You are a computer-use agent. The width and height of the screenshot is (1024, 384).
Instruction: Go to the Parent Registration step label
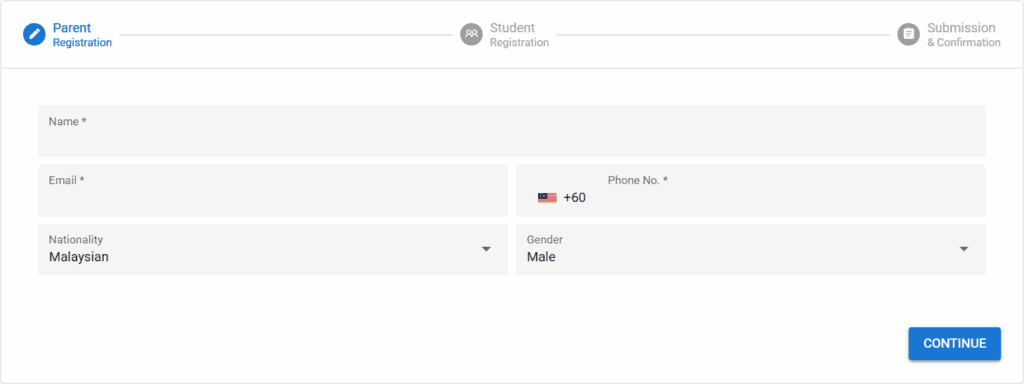[x=82, y=35]
